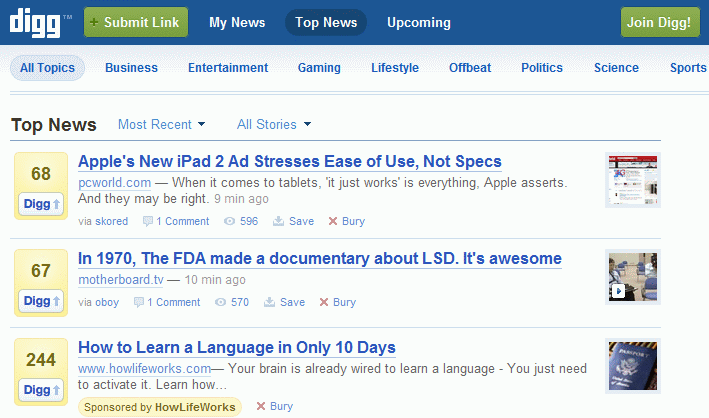Open the Business topic
The width and height of the screenshot is (709, 418).
point(132,68)
